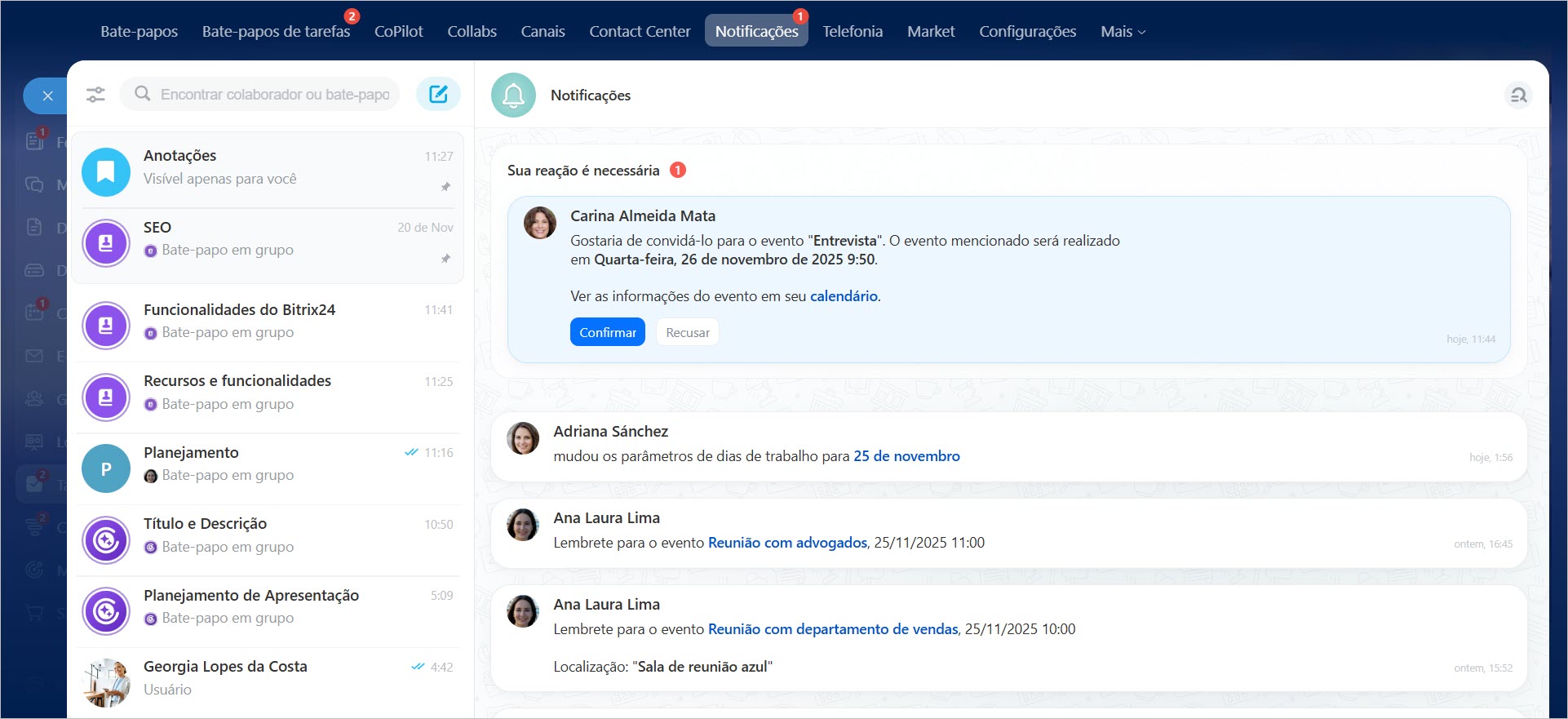Open the Título e Descrição chat avatar

(x=106, y=540)
